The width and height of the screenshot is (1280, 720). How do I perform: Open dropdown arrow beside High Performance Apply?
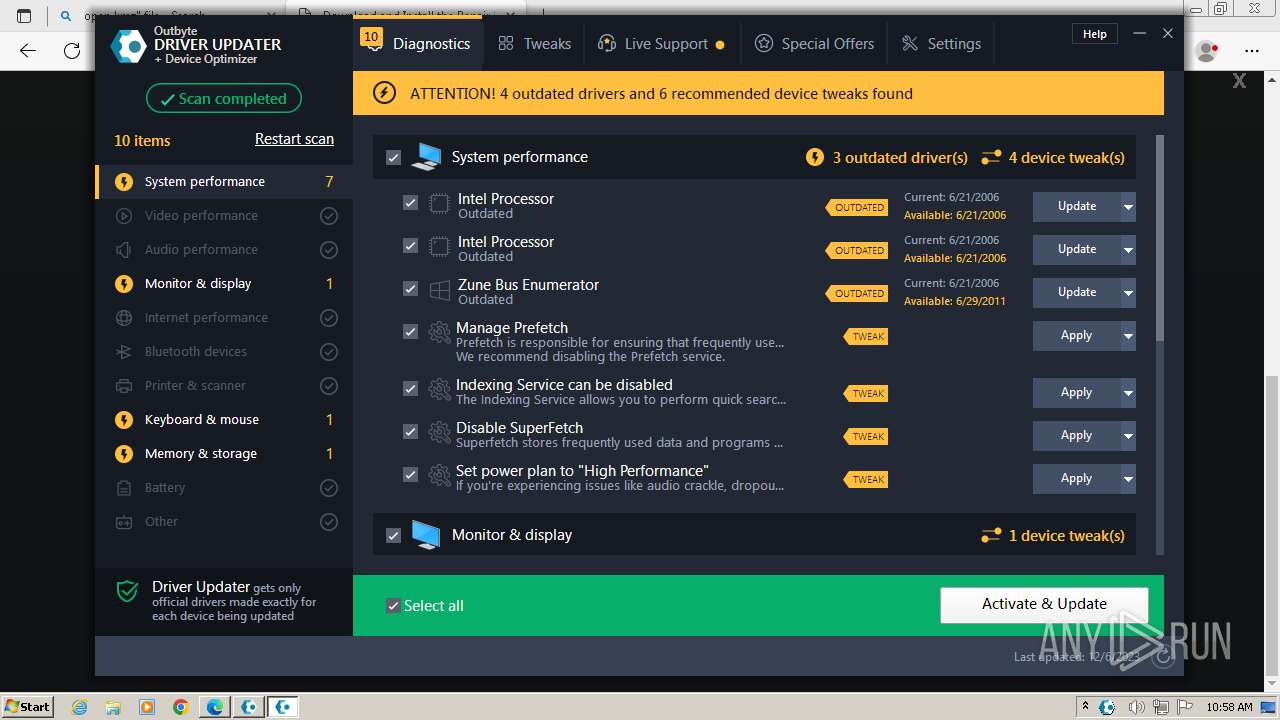(1128, 479)
